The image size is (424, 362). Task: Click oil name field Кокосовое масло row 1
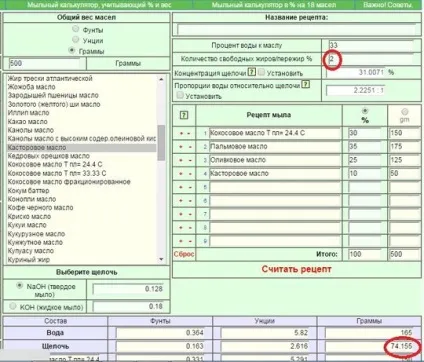(275, 133)
